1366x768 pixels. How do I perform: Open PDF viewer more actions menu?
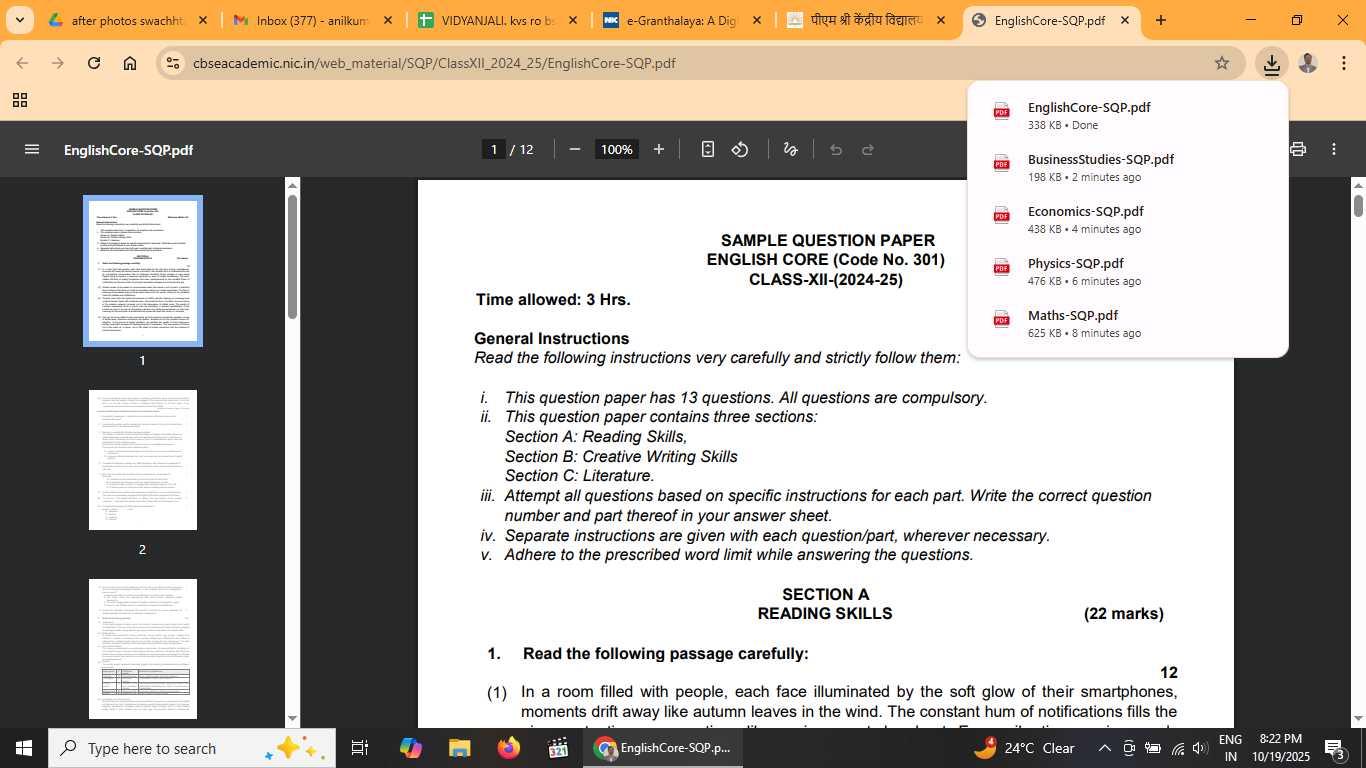tap(1334, 150)
